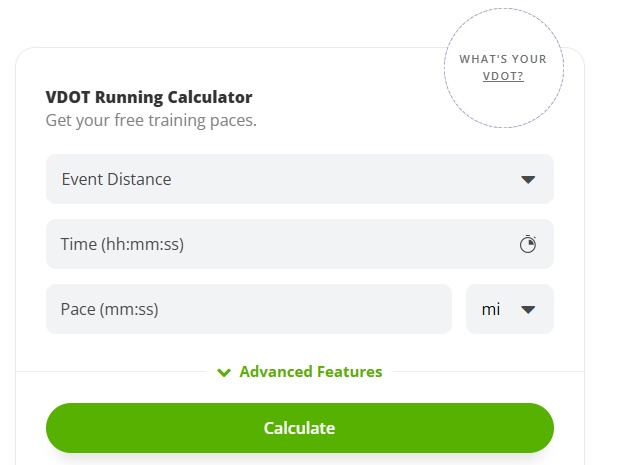Click the Advanced Features green label

(x=311, y=372)
